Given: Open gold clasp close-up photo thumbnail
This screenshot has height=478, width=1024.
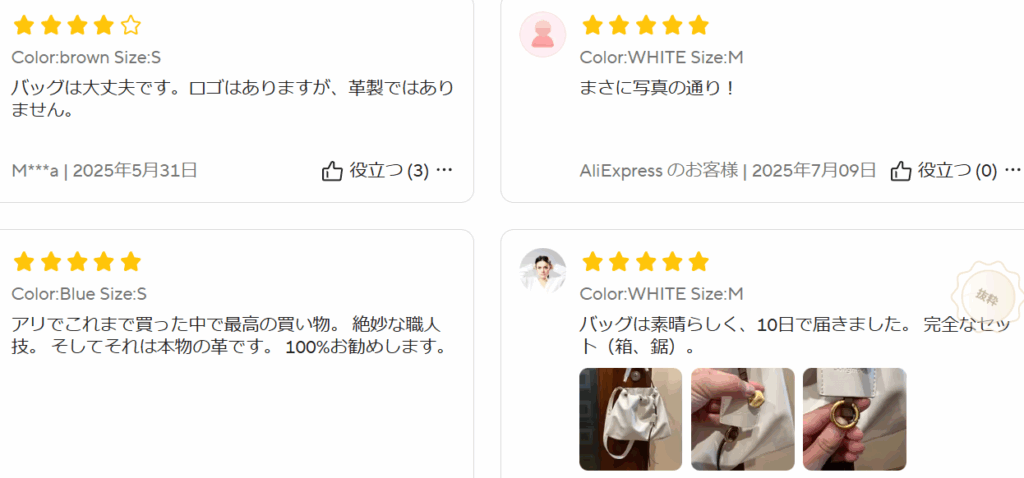Looking at the screenshot, I should [743, 419].
